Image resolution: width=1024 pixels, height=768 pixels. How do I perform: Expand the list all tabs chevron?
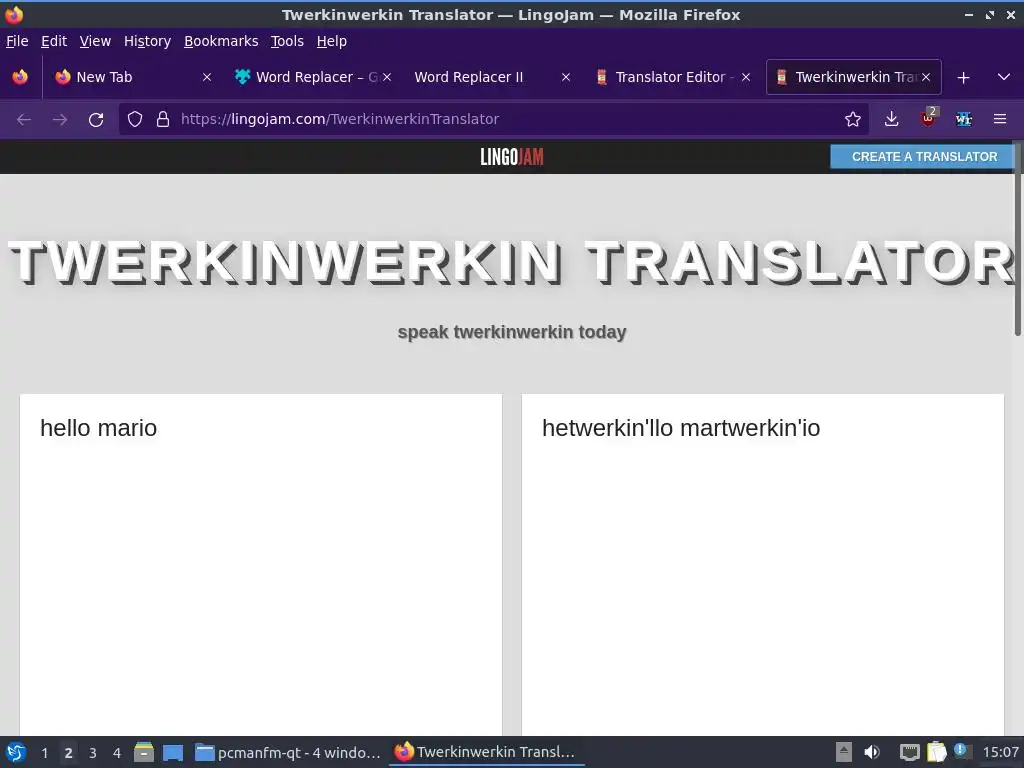pos(1004,77)
